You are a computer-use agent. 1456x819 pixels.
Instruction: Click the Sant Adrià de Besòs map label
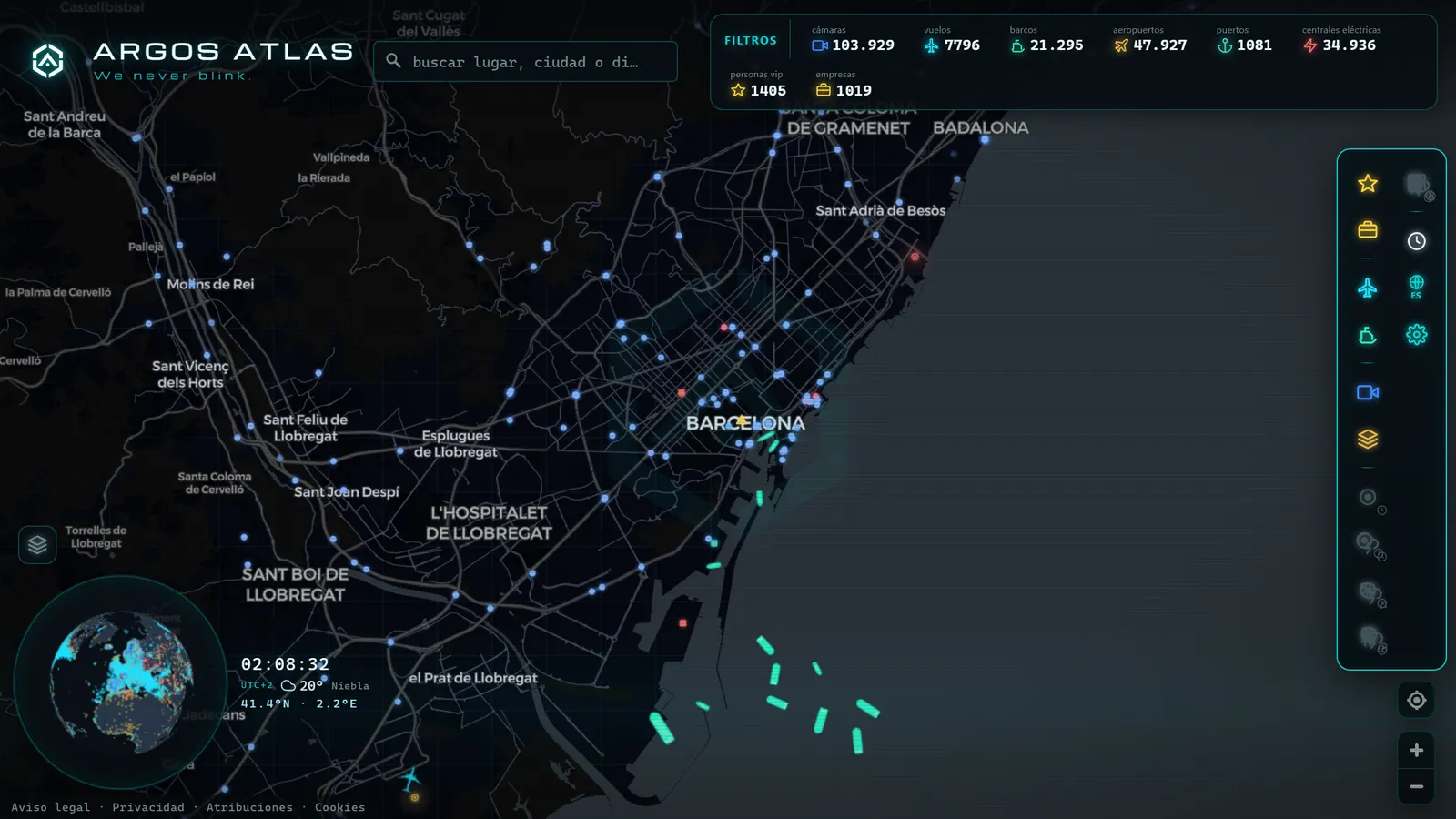click(x=881, y=210)
